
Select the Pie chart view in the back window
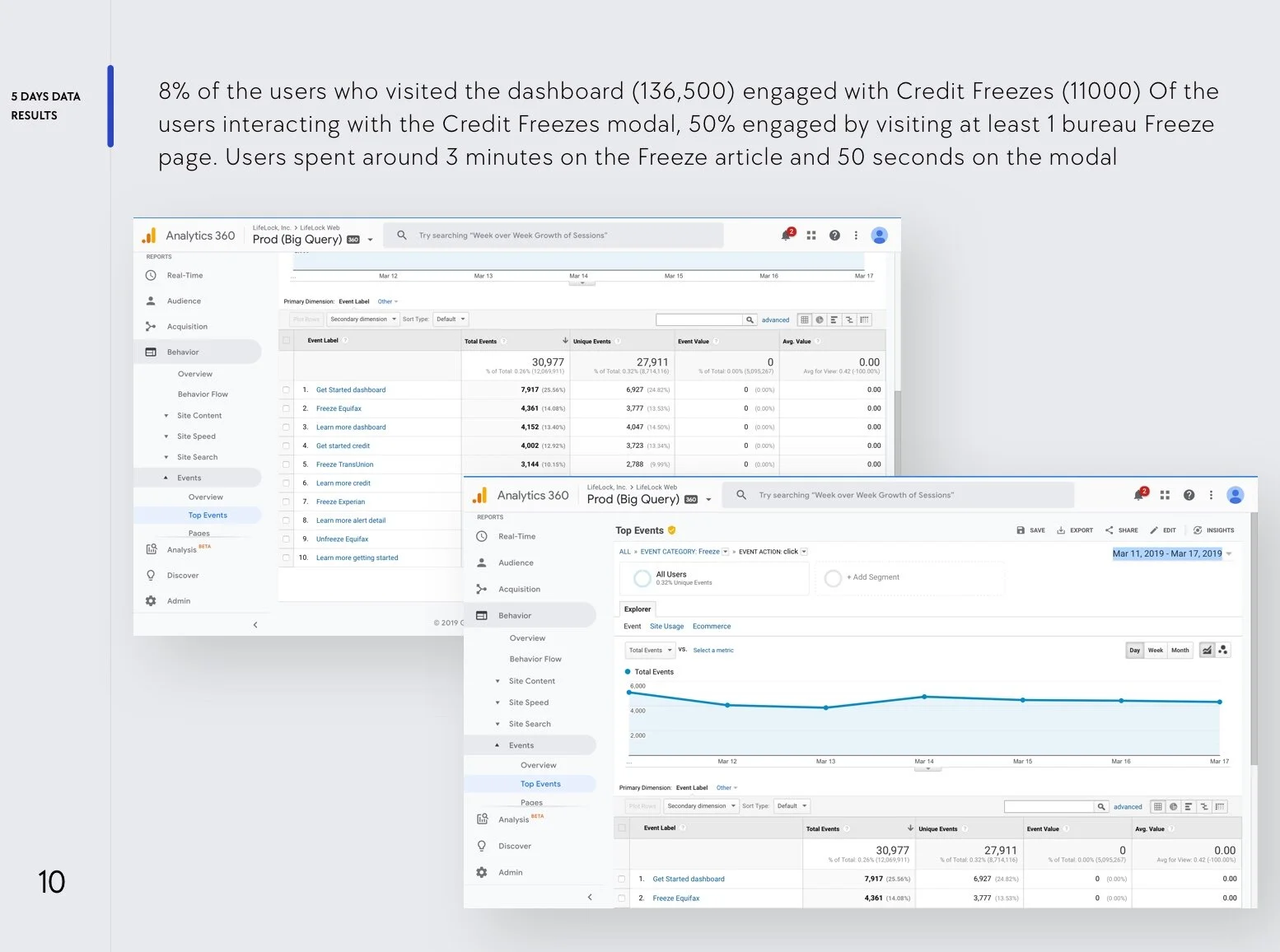point(820,320)
